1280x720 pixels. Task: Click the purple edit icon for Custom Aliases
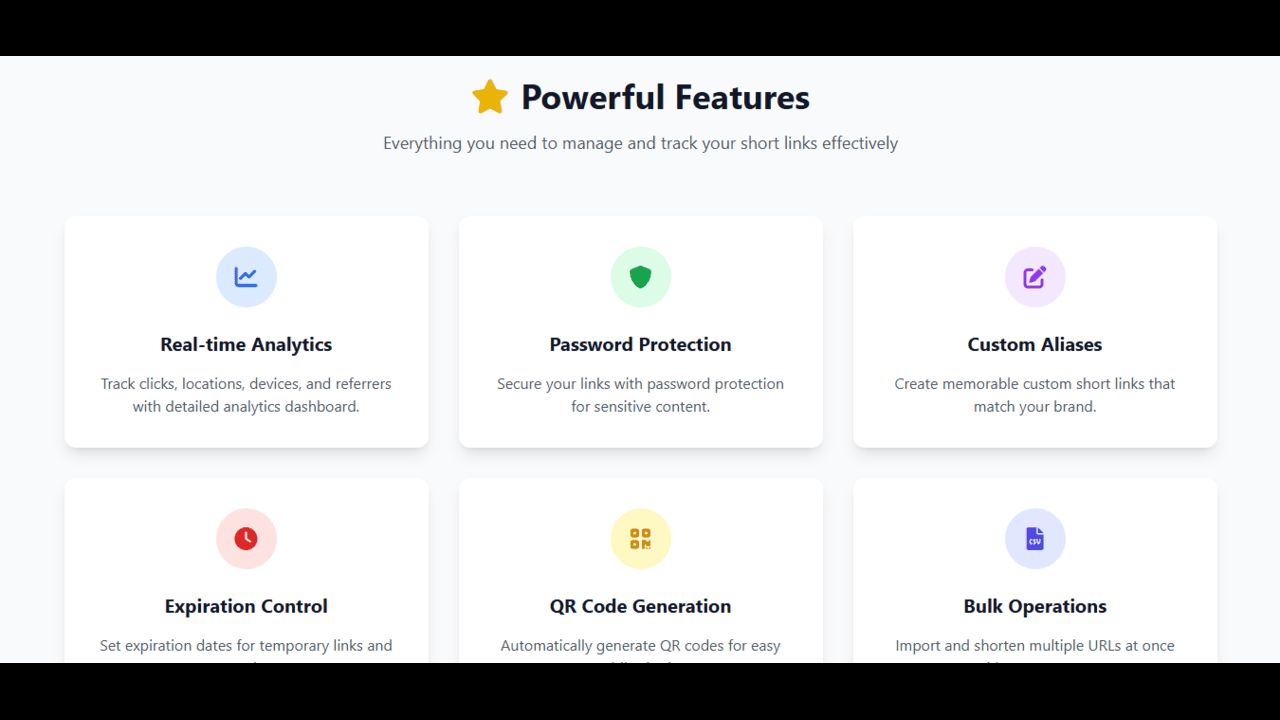(x=1034, y=277)
